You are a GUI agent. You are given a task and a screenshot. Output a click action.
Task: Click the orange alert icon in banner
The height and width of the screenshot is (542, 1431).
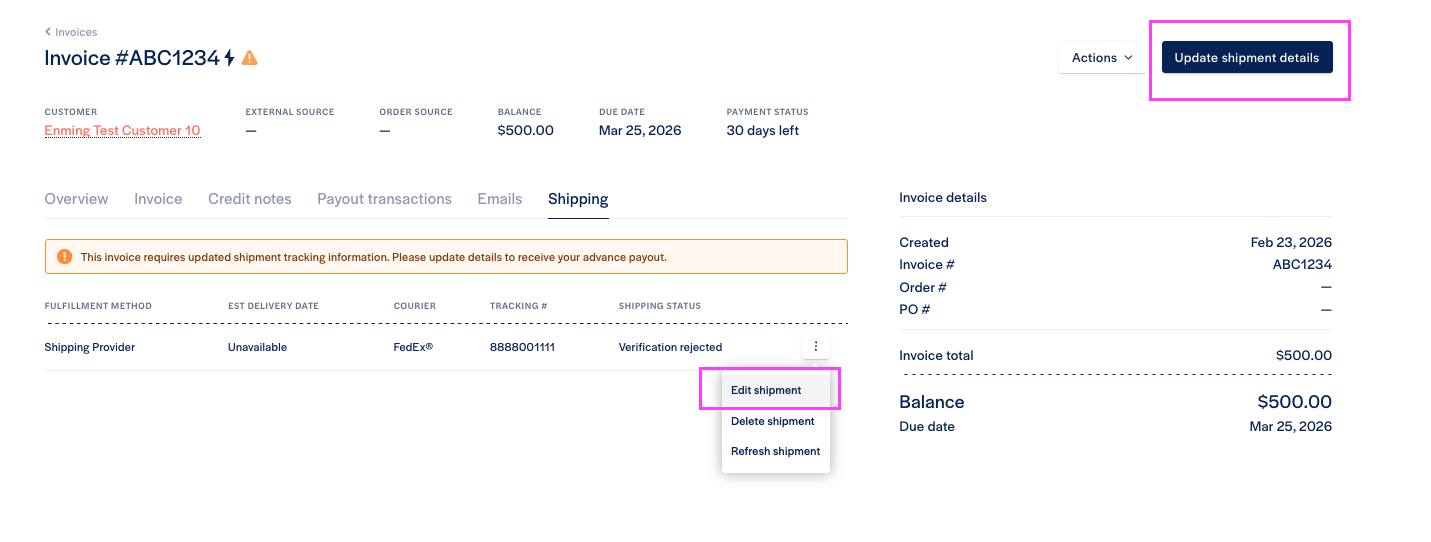(65, 257)
